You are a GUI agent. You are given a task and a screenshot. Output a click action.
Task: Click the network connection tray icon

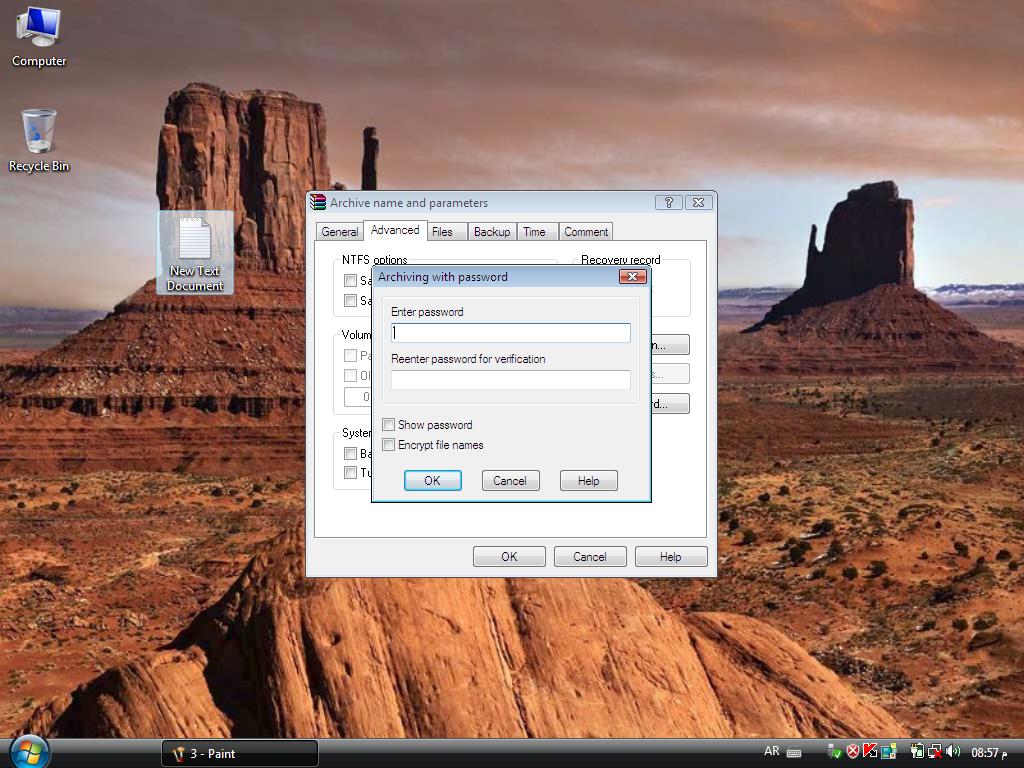pos(934,751)
